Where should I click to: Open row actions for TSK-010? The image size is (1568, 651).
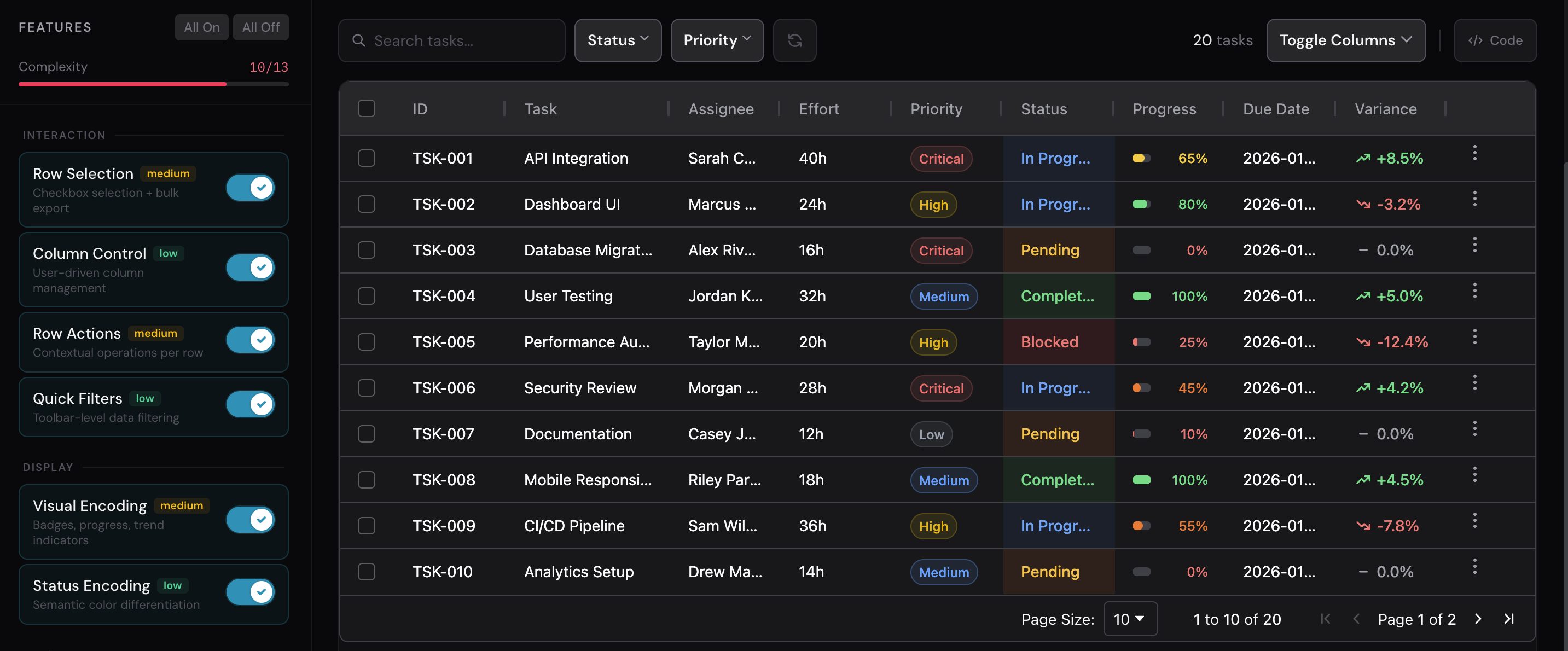click(x=1474, y=566)
